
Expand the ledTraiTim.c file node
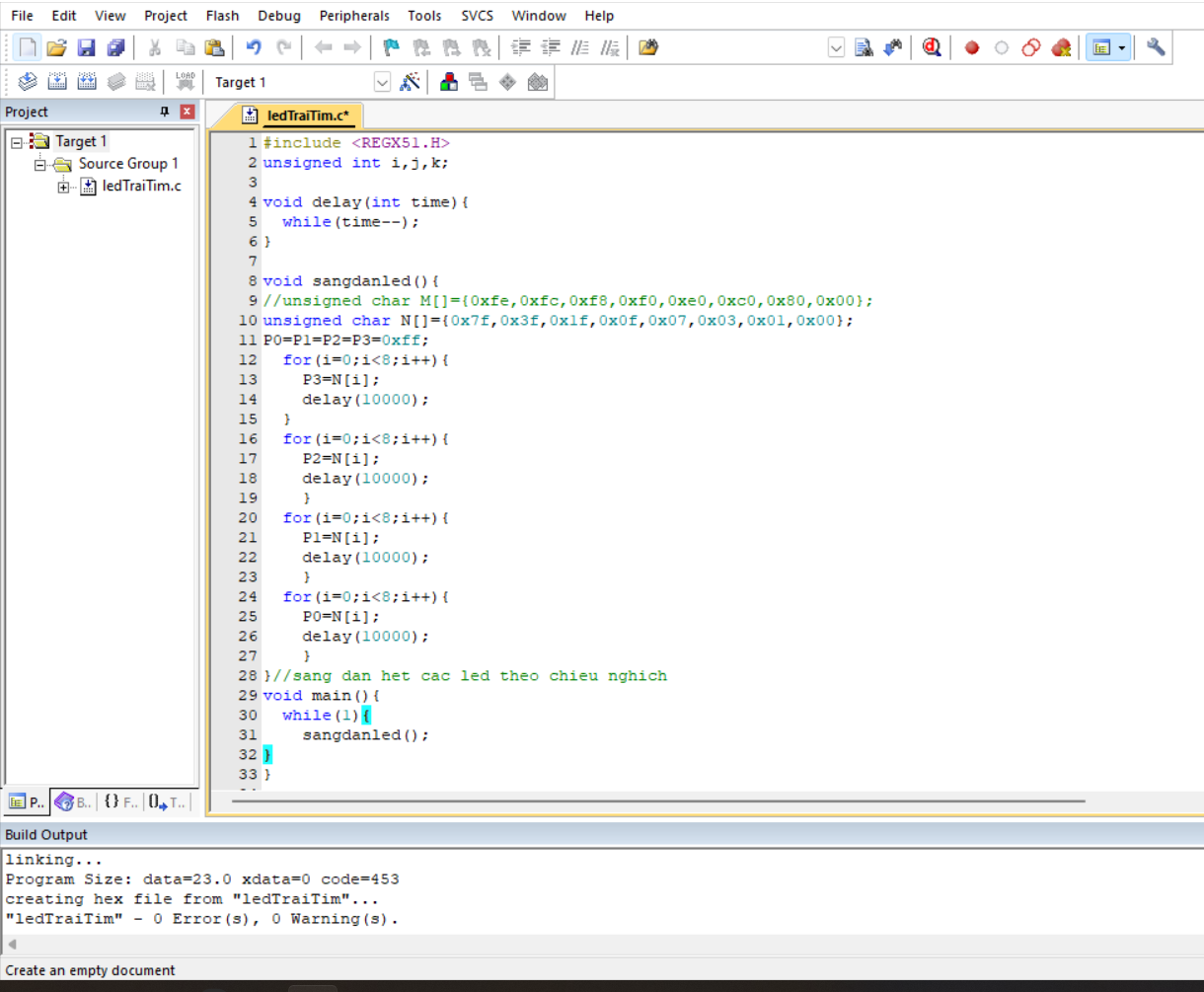[x=64, y=187]
